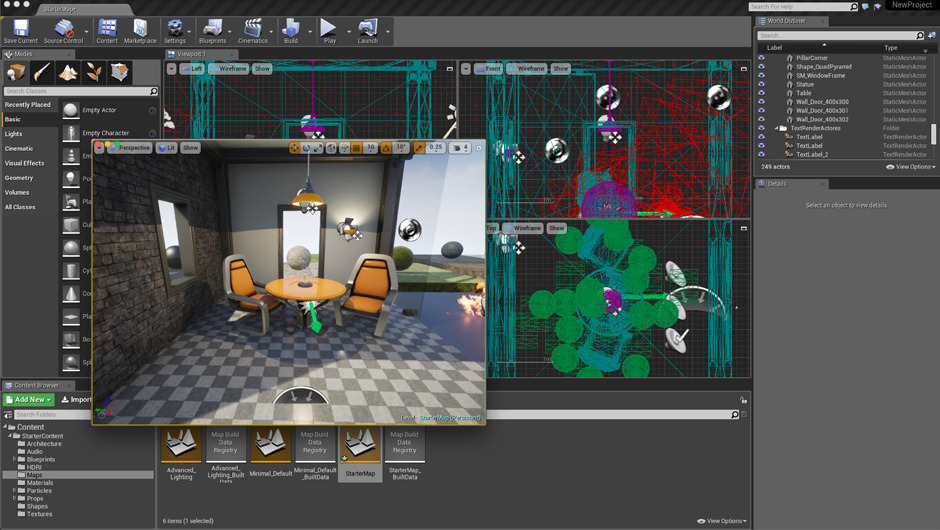Open the Marketplace from the toolbar

[140, 30]
